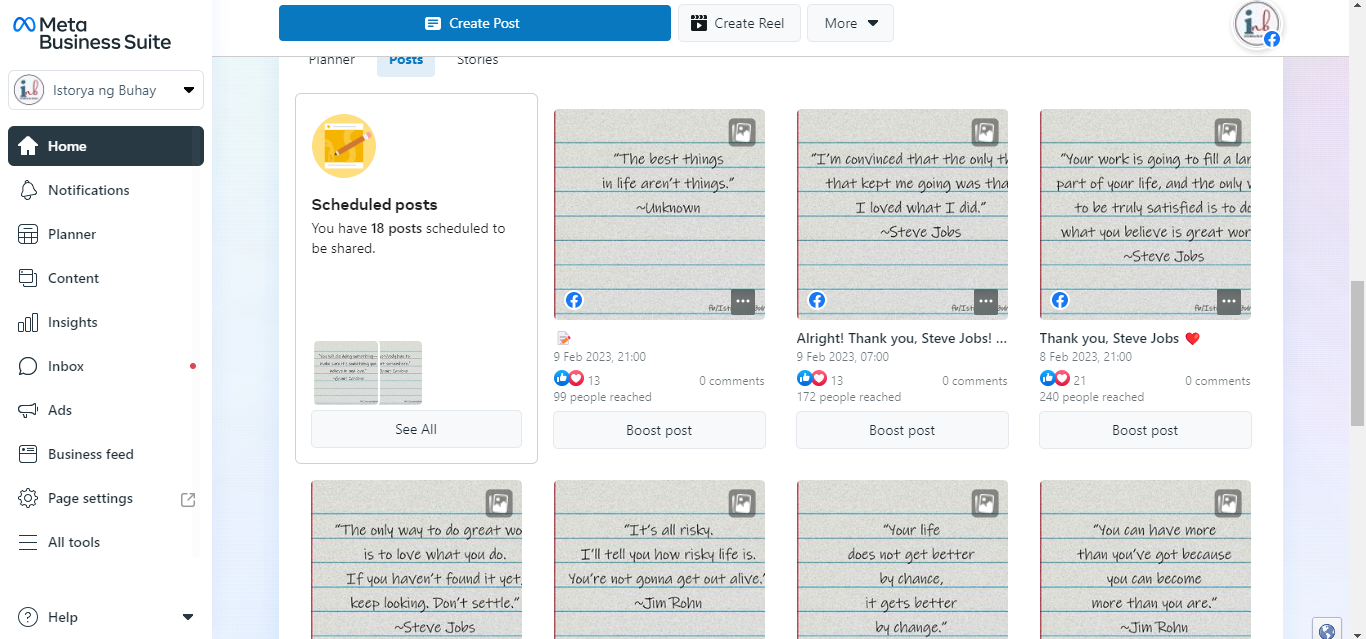Click "Alright! Thank you, Steve Jobs!" caption
Image resolution: width=1366 pixels, height=639 pixels.
[x=902, y=338]
